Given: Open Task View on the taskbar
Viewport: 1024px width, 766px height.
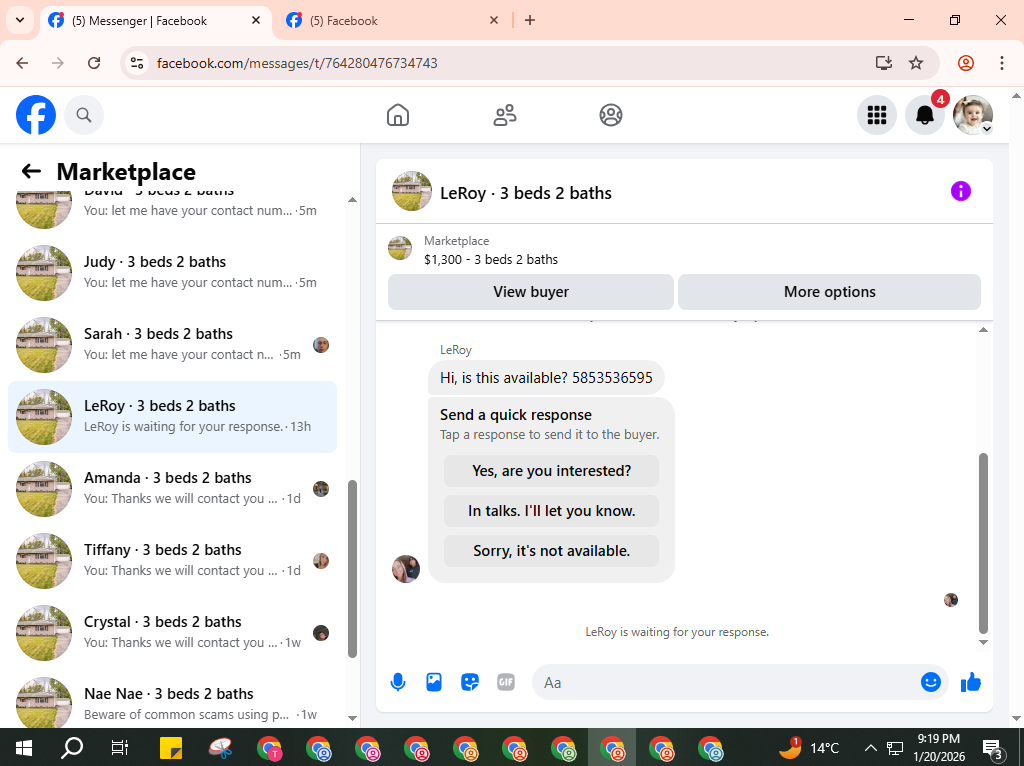Looking at the screenshot, I should click(x=120, y=748).
